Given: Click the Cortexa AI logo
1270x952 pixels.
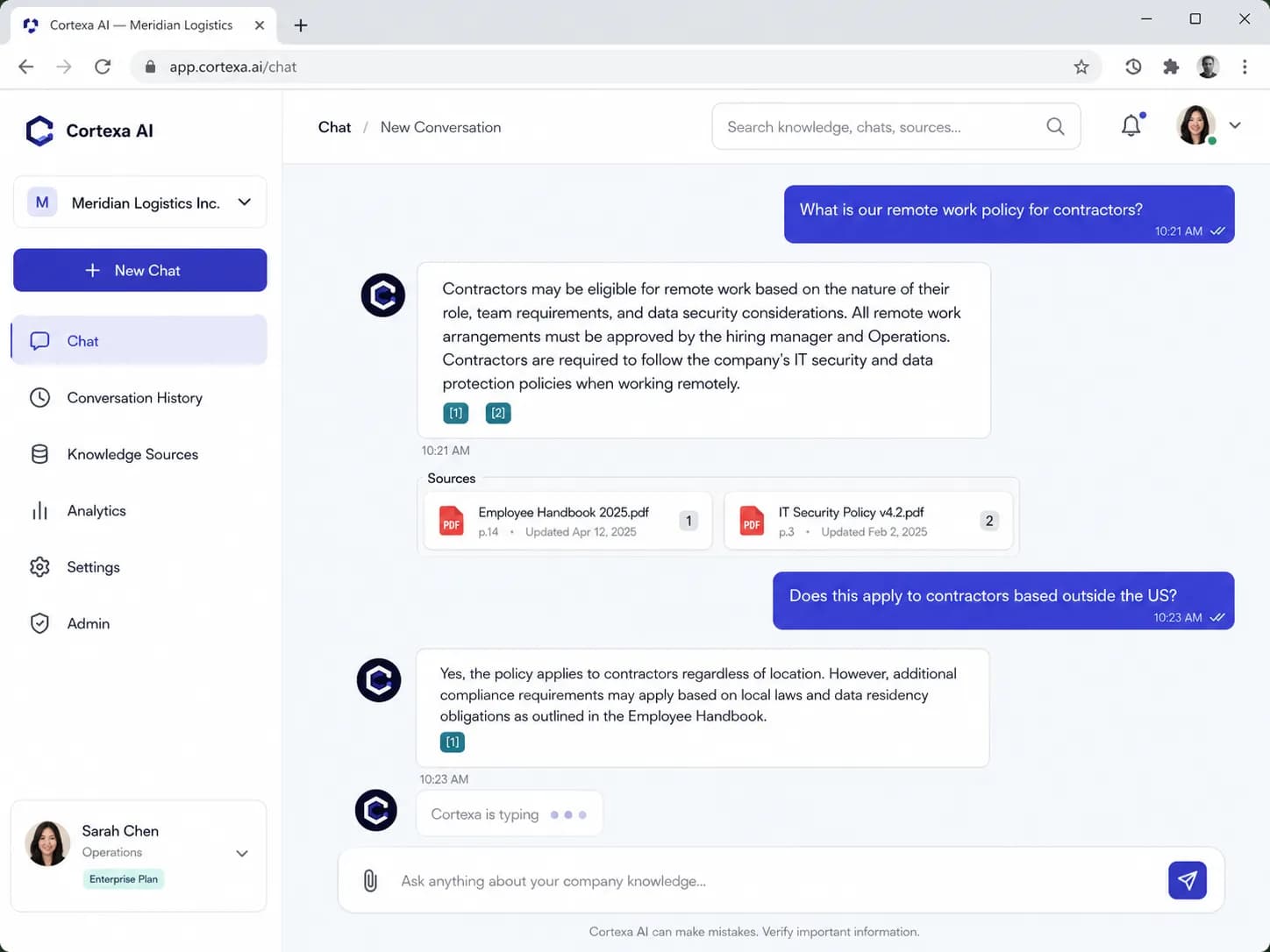Looking at the screenshot, I should point(89,131).
